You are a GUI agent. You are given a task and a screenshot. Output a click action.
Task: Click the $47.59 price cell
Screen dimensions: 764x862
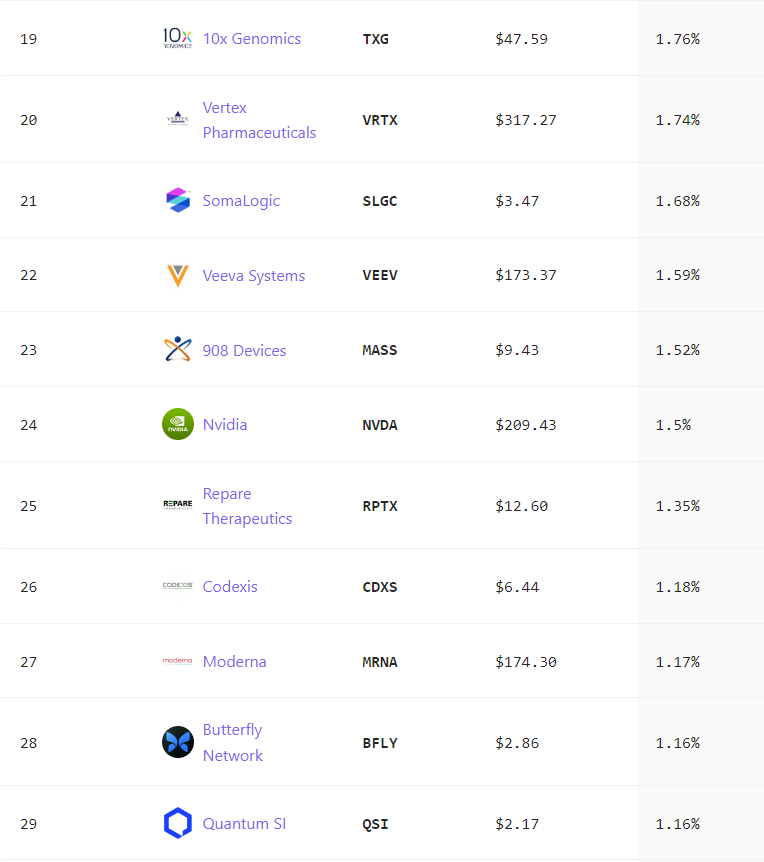pos(522,39)
